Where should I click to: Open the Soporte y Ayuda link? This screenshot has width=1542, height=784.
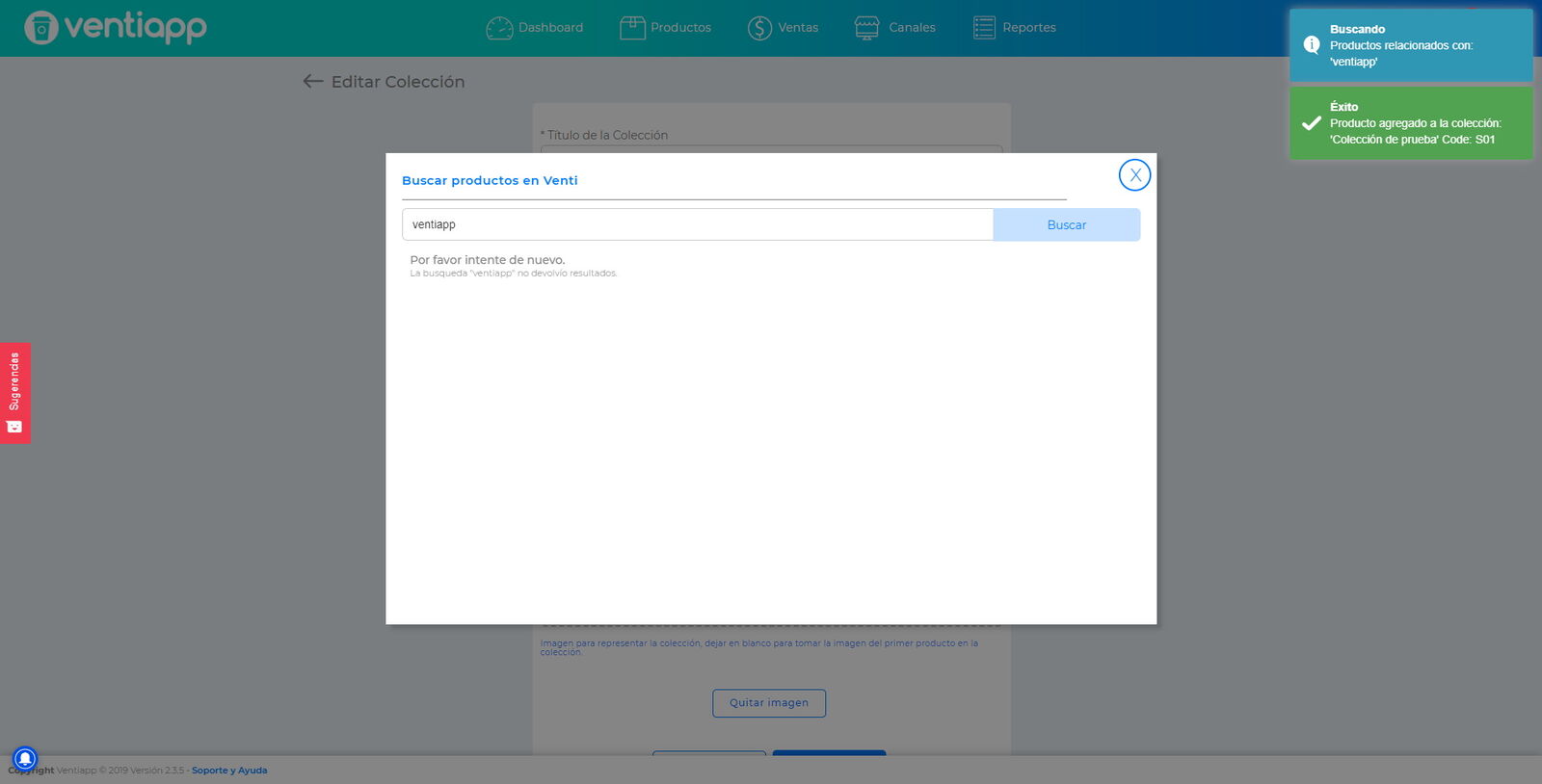(x=229, y=771)
